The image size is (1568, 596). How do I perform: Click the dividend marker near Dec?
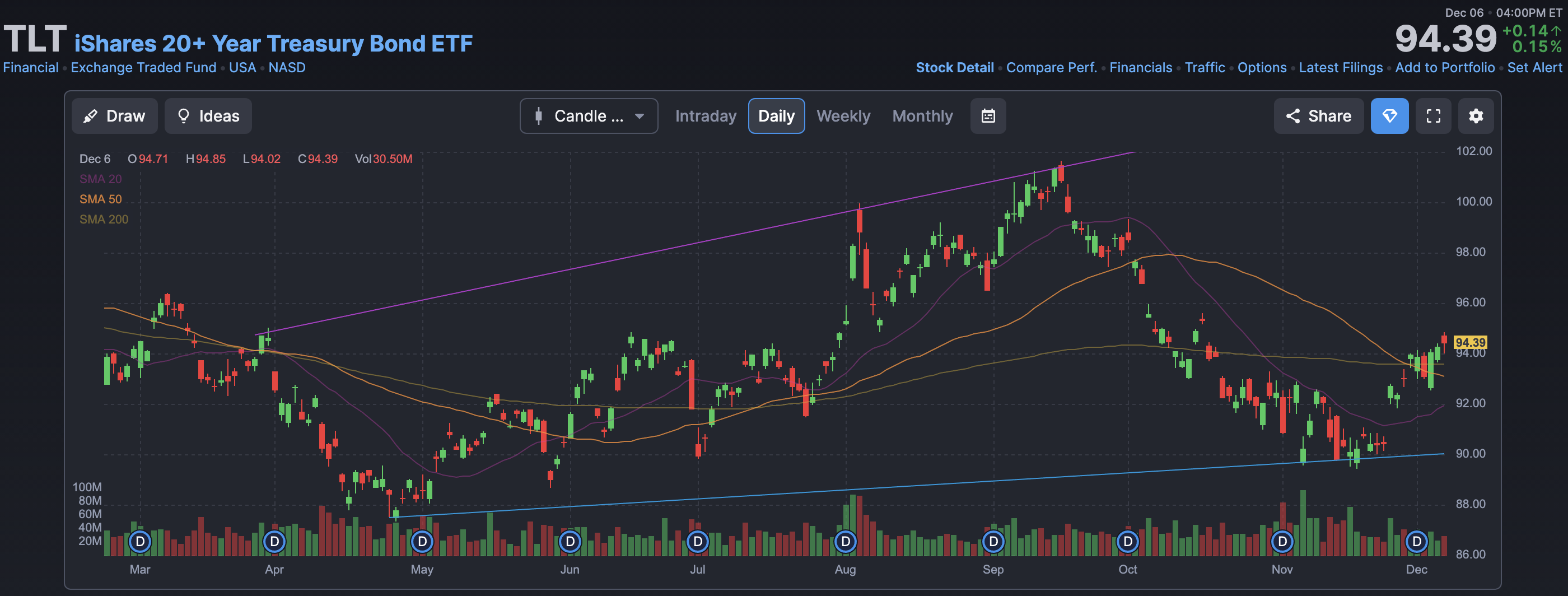pos(1417,541)
